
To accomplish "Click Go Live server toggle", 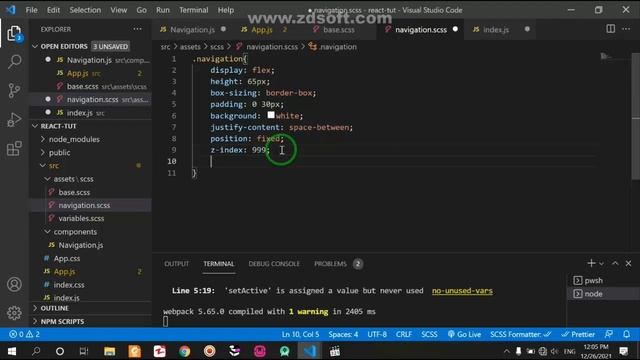I will (464, 334).
